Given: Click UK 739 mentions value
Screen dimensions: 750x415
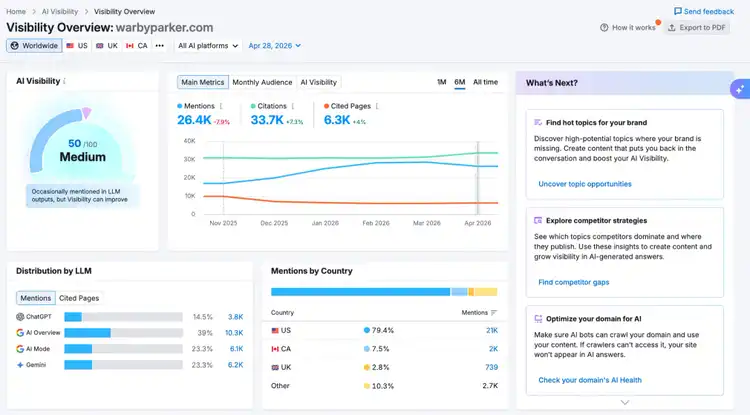Looking at the screenshot, I should (491, 367).
